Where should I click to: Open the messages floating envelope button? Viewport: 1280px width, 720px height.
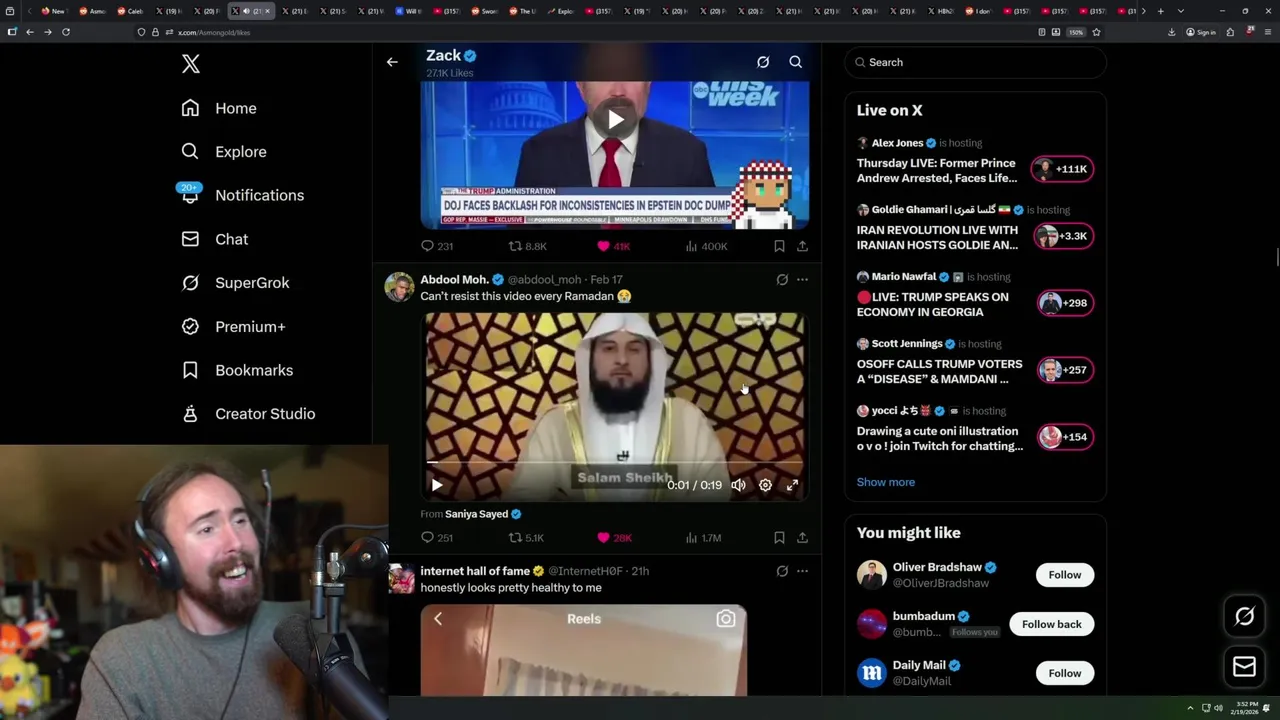coord(1244,667)
